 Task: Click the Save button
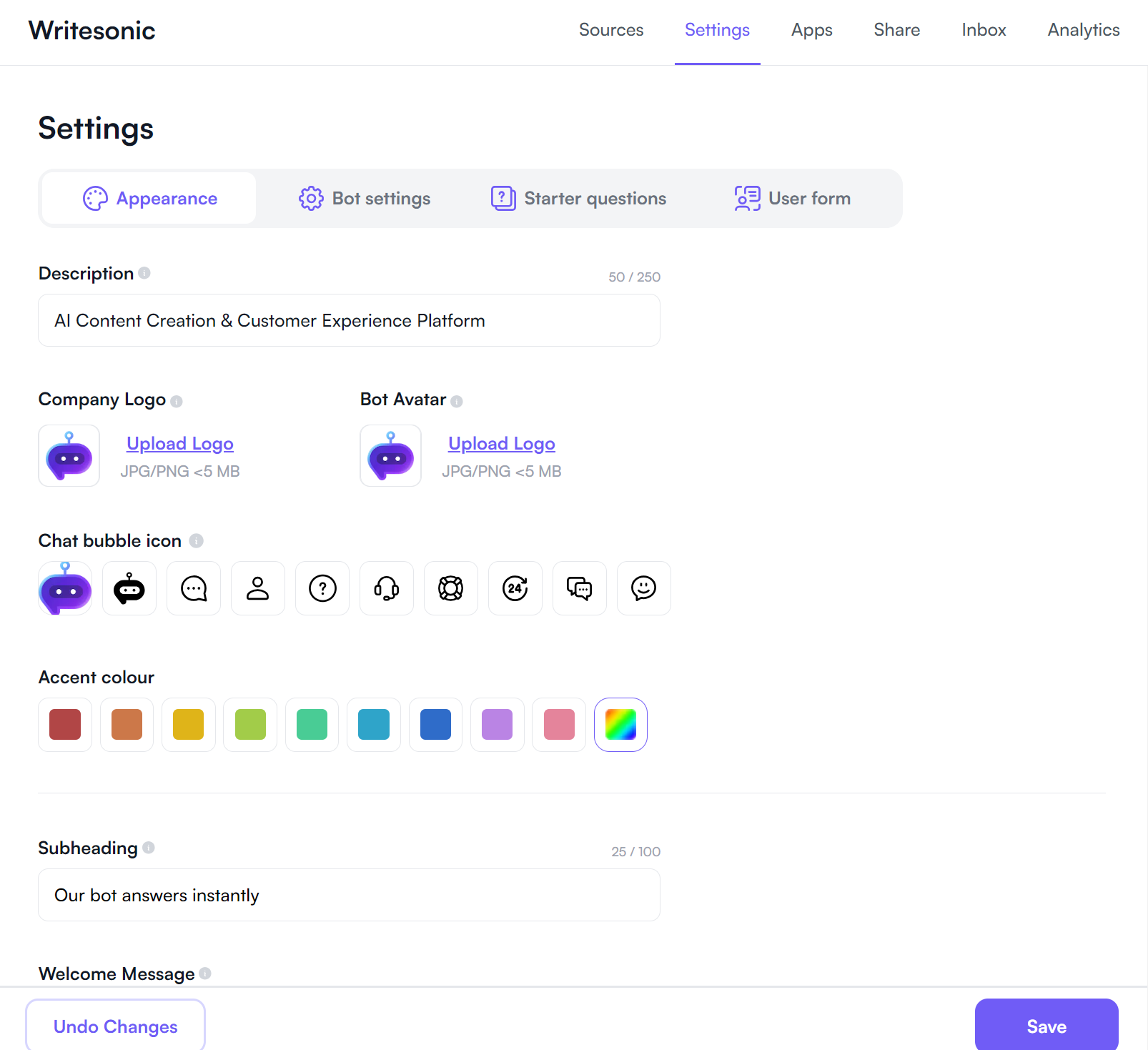tap(1046, 1026)
